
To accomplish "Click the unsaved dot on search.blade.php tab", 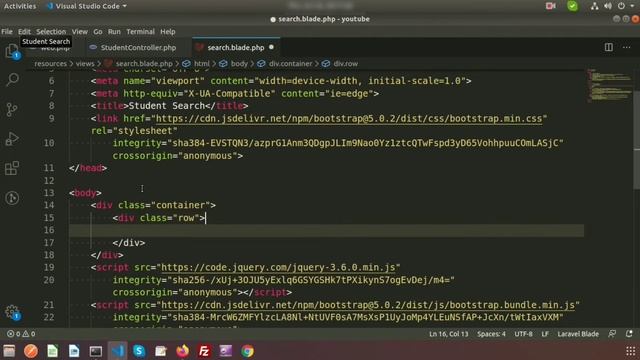I will [x=271, y=47].
